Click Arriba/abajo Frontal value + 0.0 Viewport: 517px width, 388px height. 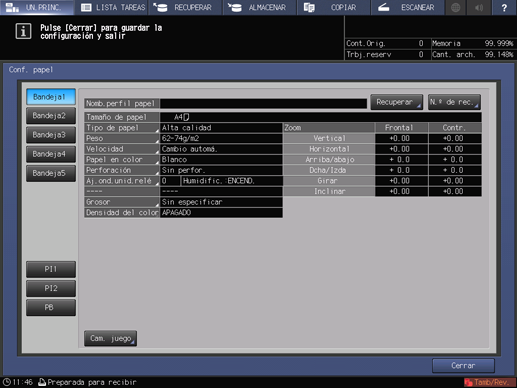click(x=401, y=160)
